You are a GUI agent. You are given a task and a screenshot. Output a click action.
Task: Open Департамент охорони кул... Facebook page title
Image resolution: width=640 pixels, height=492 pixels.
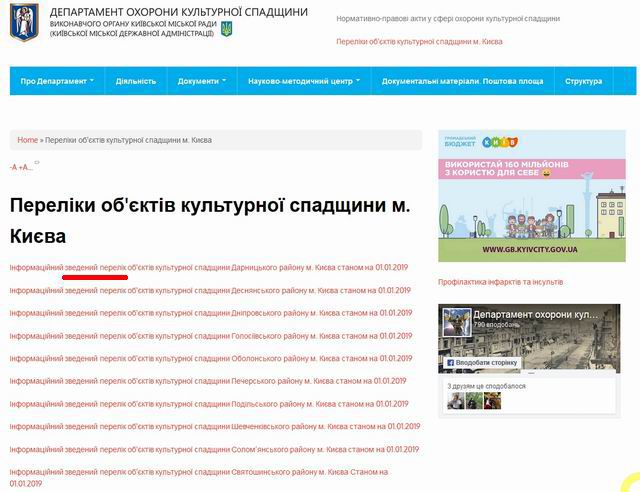coord(536,314)
